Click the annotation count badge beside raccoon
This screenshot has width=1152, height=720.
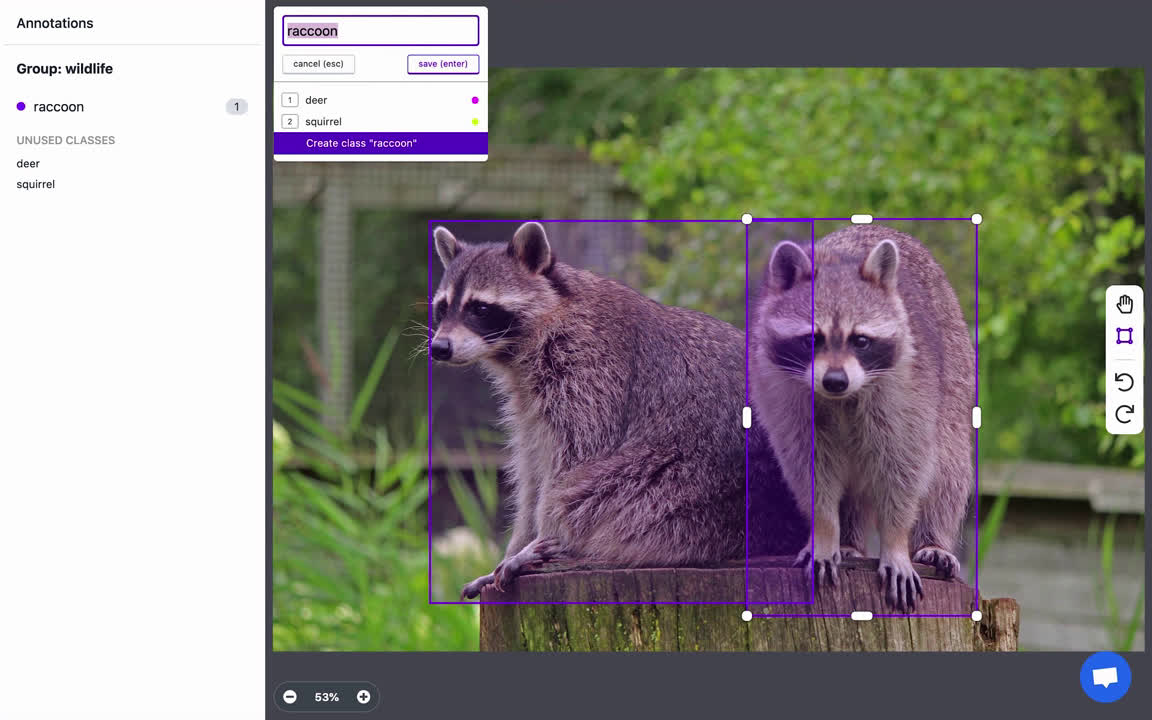pyautogui.click(x=237, y=106)
